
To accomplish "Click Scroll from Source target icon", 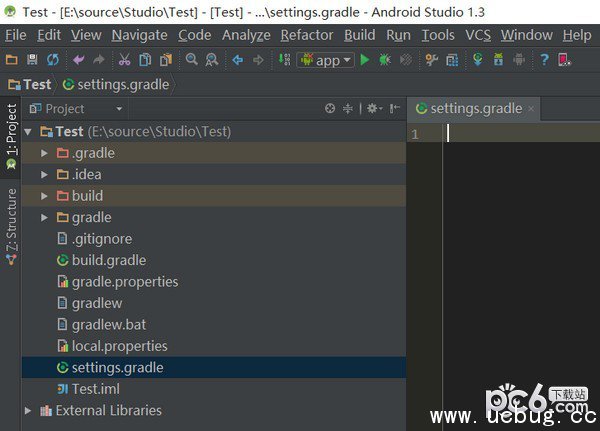I will (330, 109).
